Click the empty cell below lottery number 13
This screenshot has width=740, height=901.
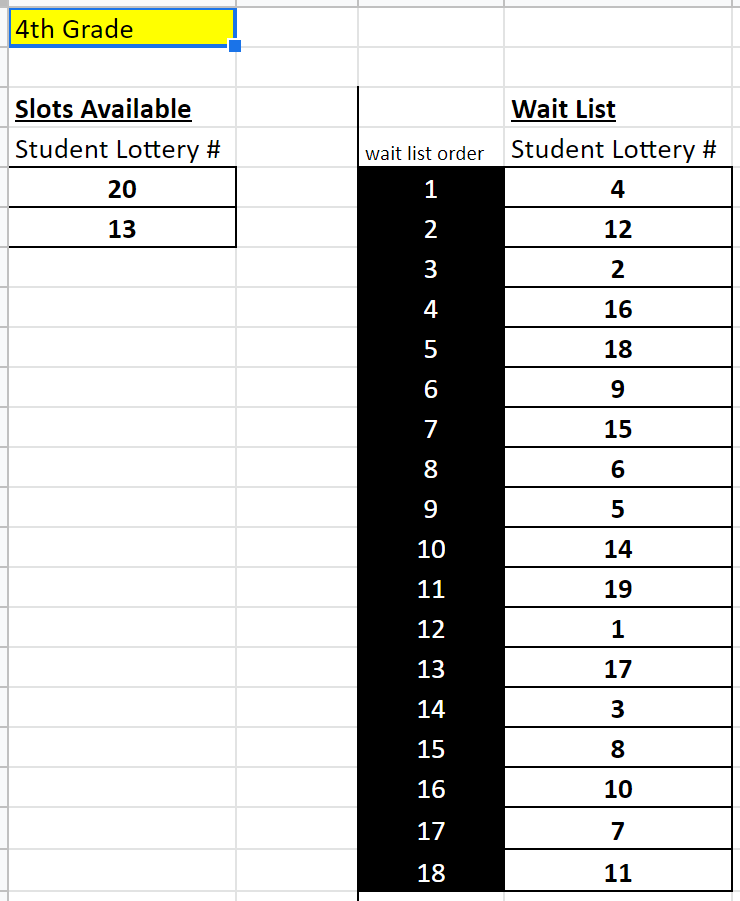[122, 268]
